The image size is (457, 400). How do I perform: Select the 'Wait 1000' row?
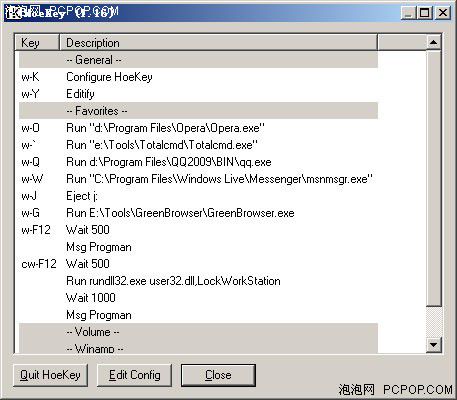point(198,298)
